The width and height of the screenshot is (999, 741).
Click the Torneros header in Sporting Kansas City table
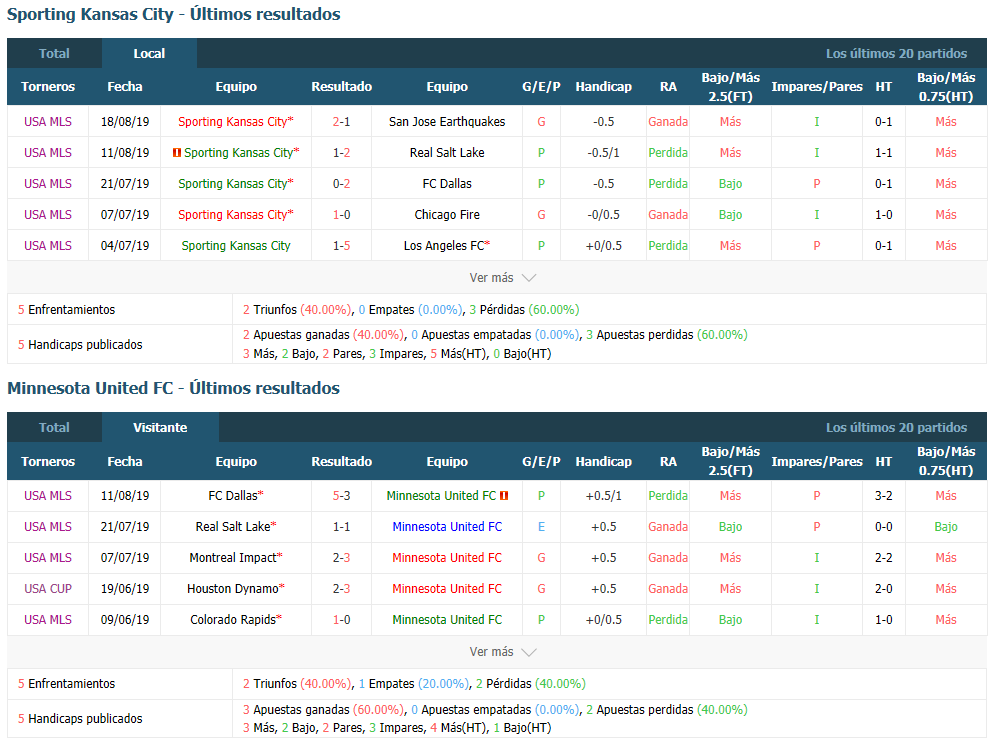pos(48,87)
